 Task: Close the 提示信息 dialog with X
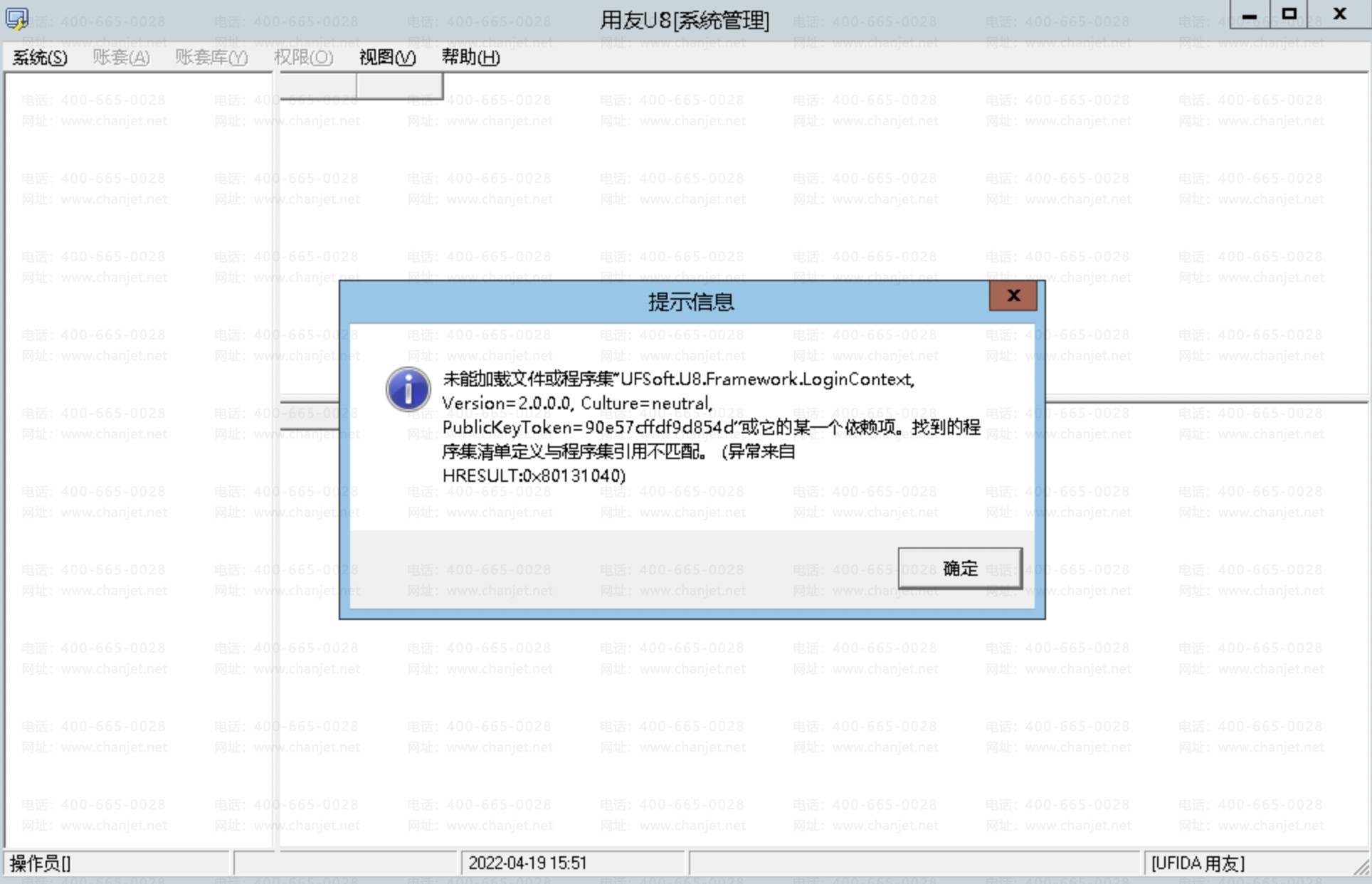coord(1013,296)
